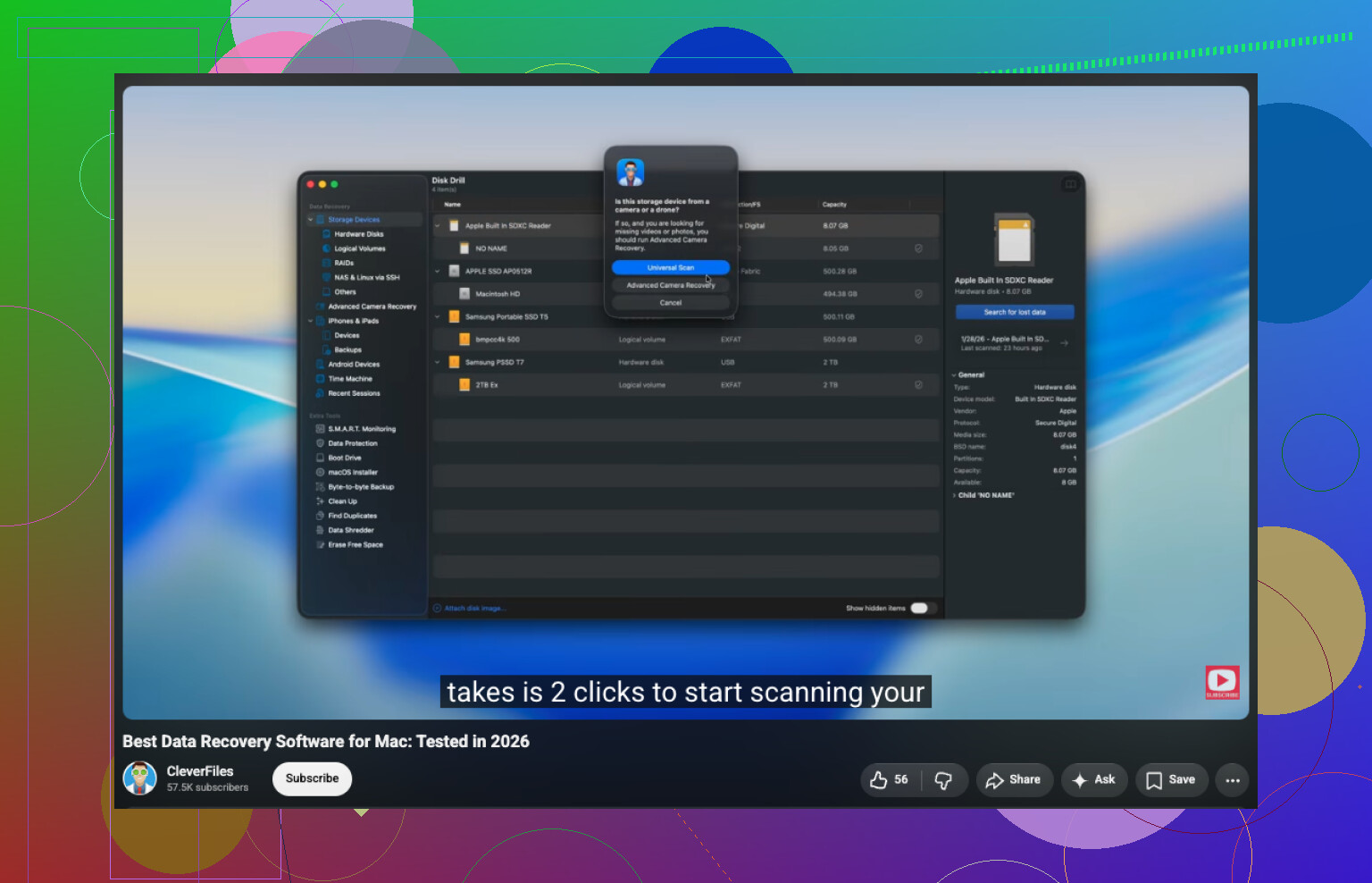Viewport: 1372px width, 883px height.
Task: Open S.M.A.R.T. Monitoring tool
Action: tap(361, 429)
